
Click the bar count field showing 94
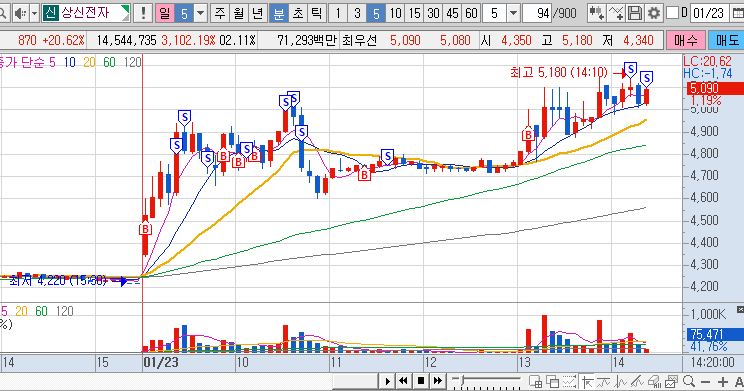coord(537,13)
